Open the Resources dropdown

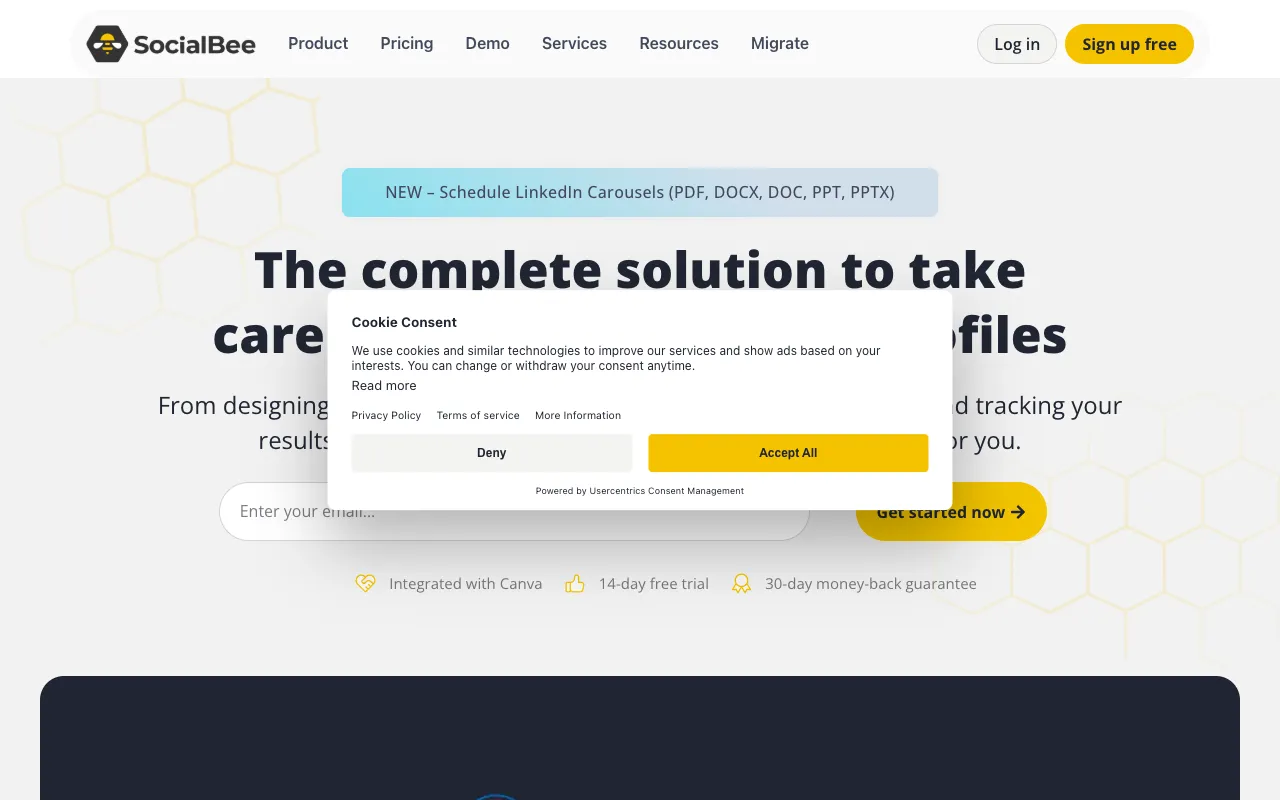click(679, 43)
